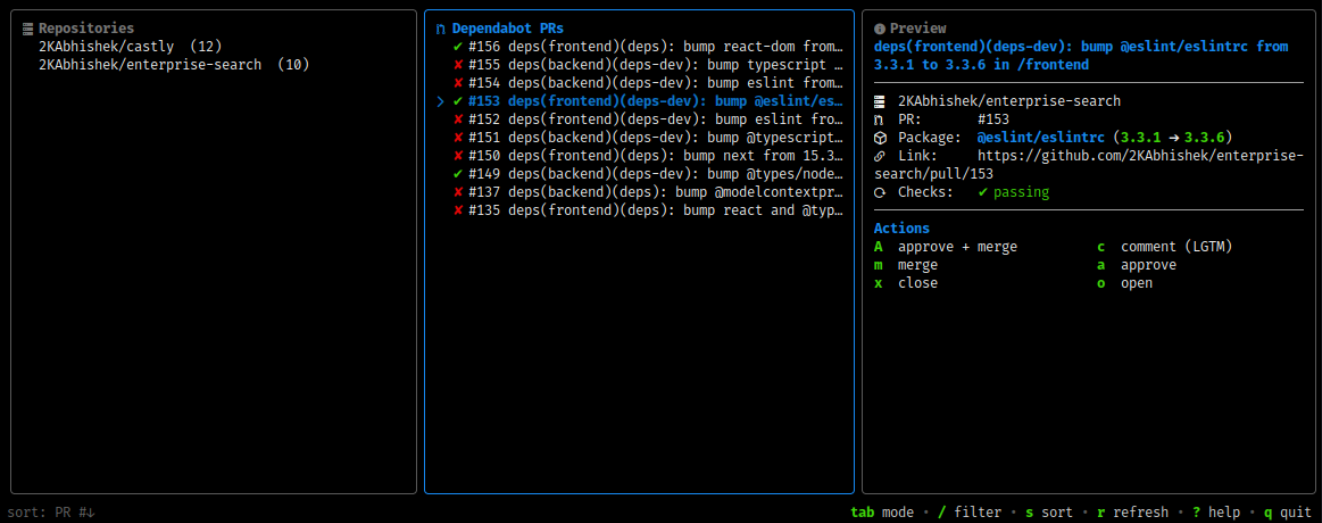
Task: Choose the close action
Action: pyautogui.click(x=905, y=283)
